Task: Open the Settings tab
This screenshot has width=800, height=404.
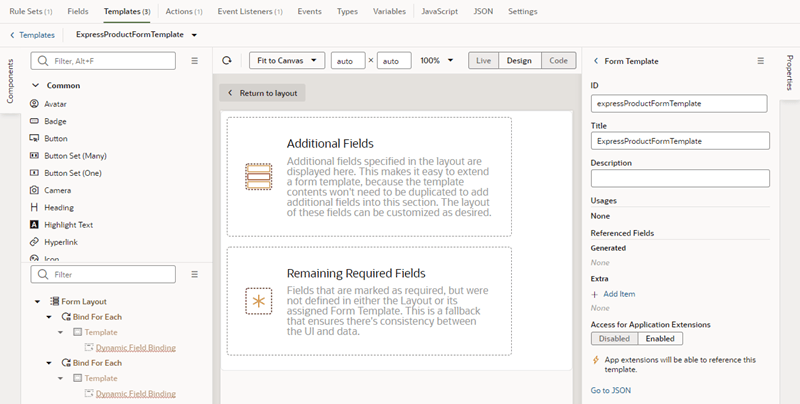Action: (x=522, y=11)
